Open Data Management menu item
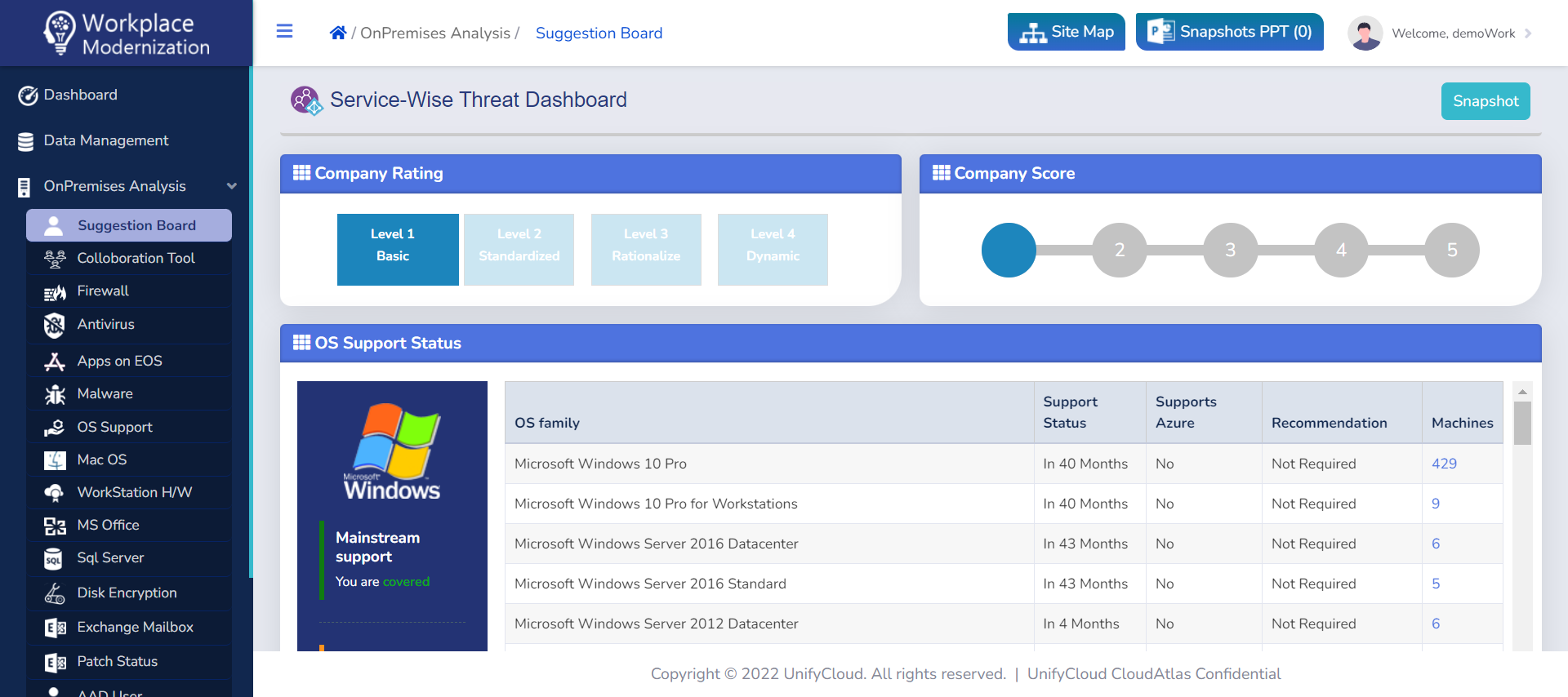 106,140
